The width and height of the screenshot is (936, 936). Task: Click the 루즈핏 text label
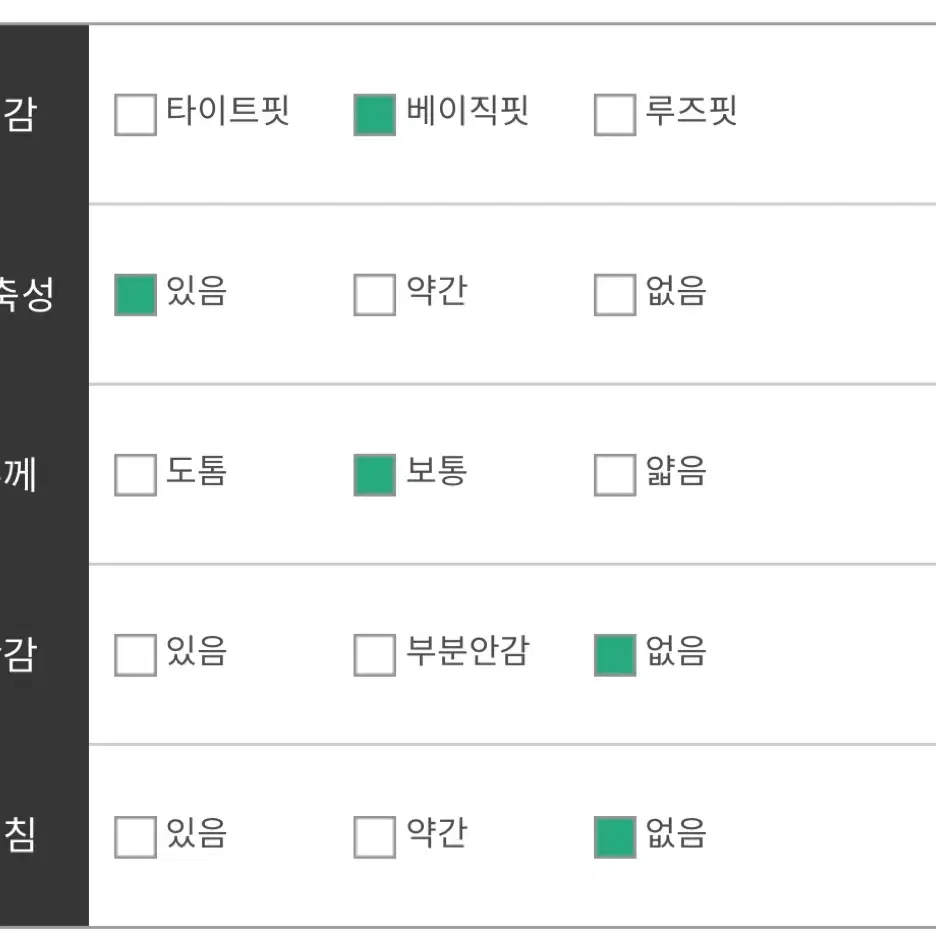[691, 110]
